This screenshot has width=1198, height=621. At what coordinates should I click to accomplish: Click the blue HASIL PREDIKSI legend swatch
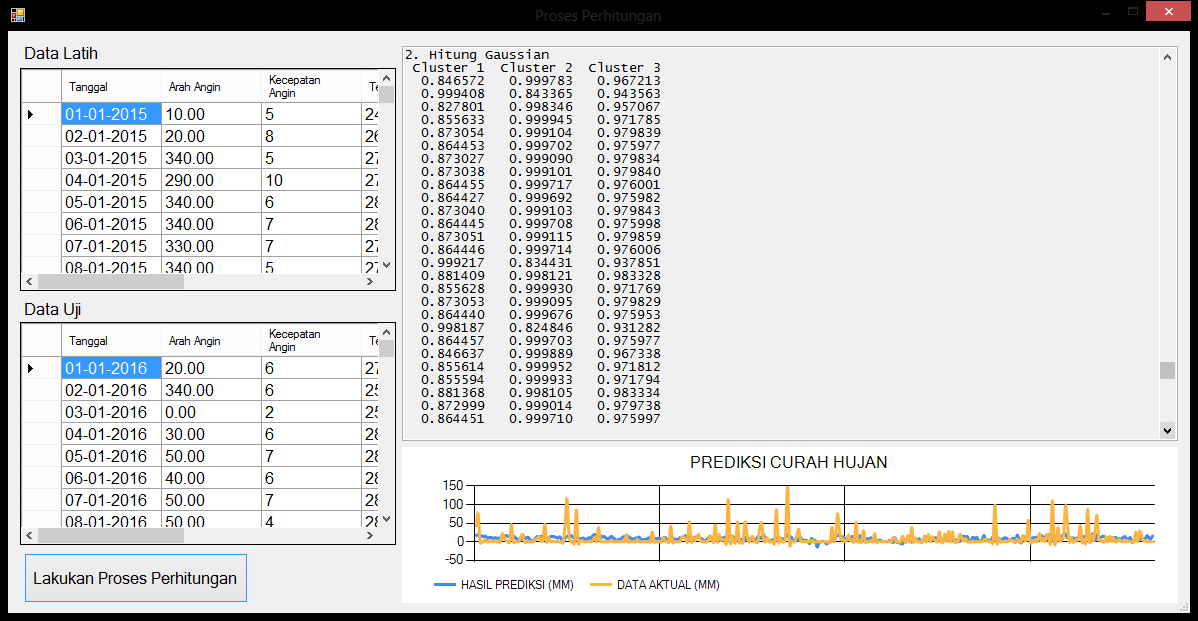click(x=445, y=585)
